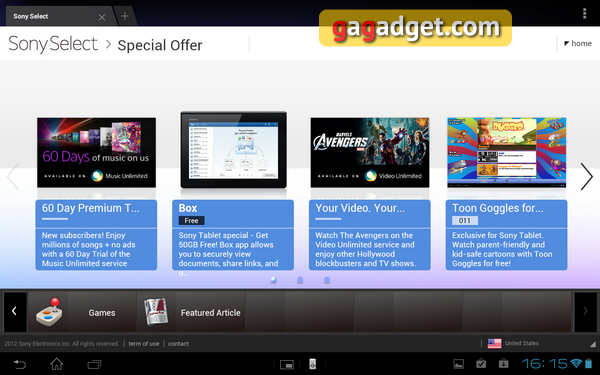Open the Box tablet thumbnail

tap(233, 150)
